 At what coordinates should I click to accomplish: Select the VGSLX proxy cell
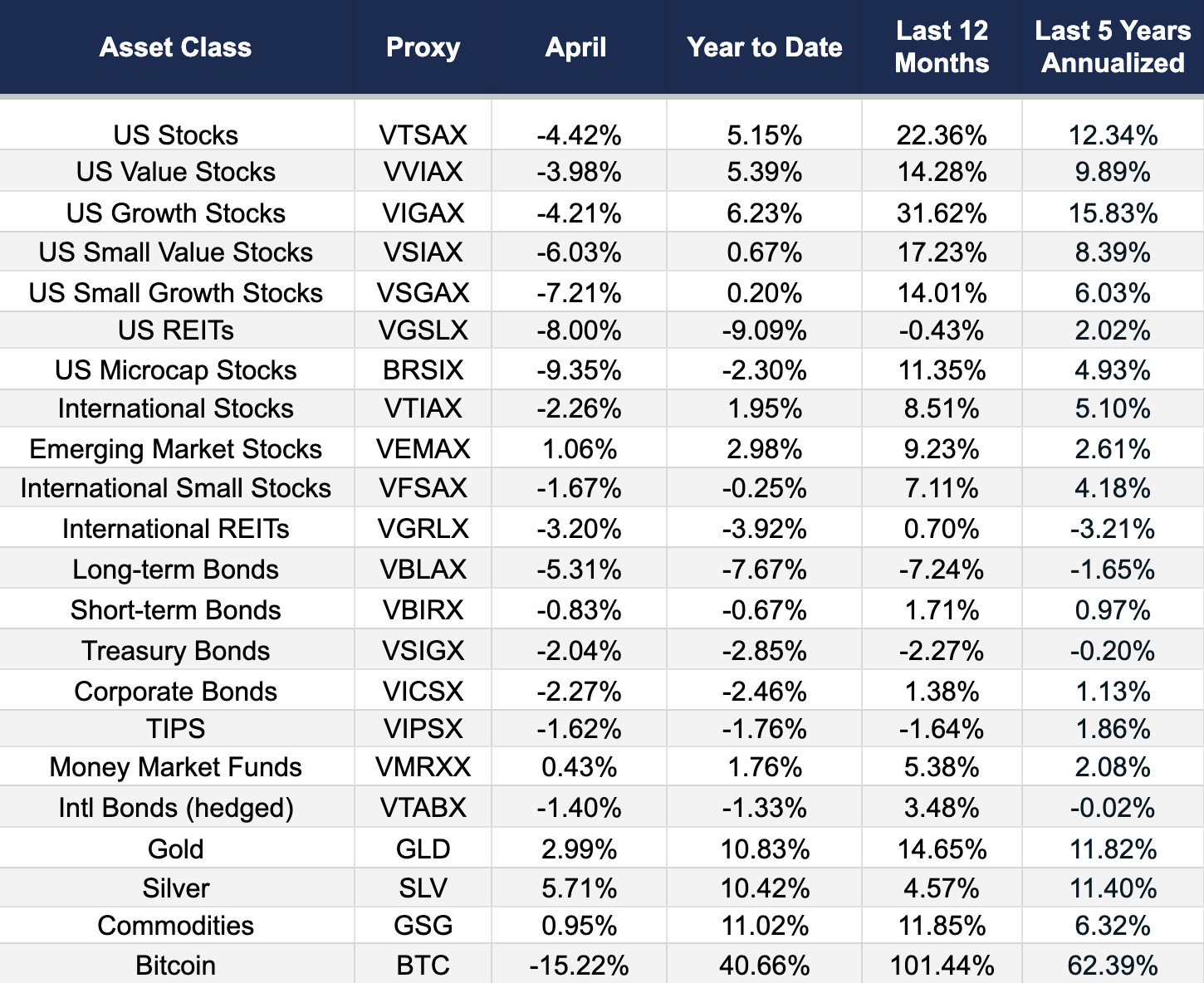click(423, 330)
